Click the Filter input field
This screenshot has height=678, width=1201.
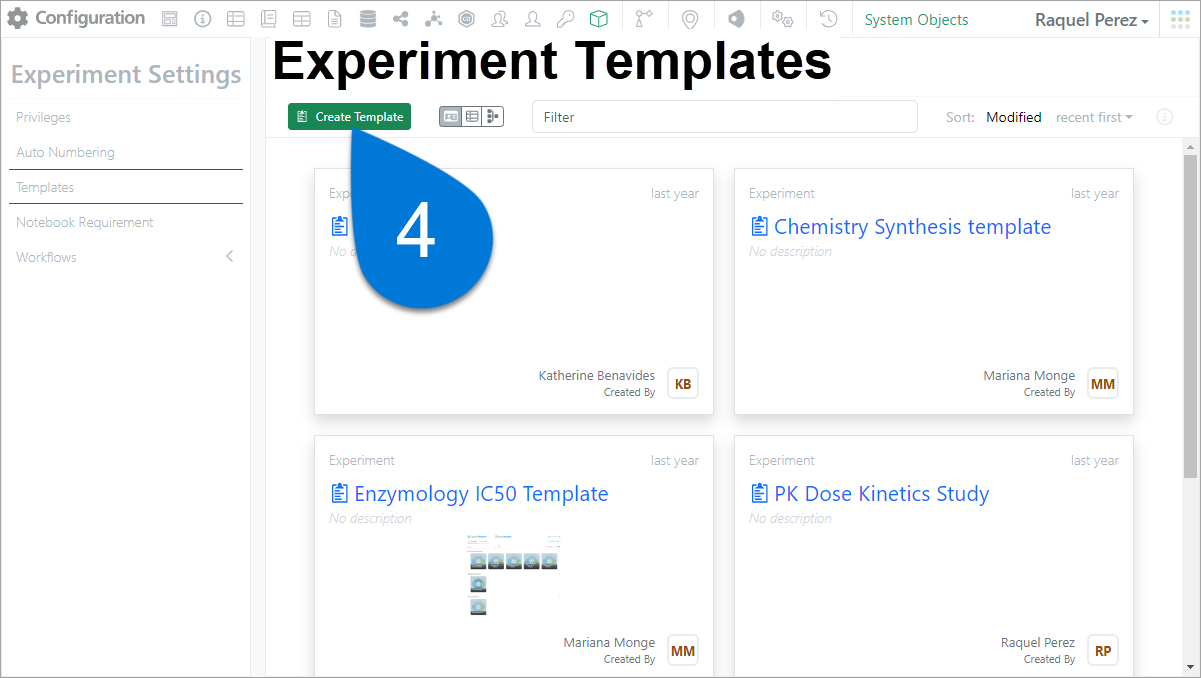(x=724, y=117)
